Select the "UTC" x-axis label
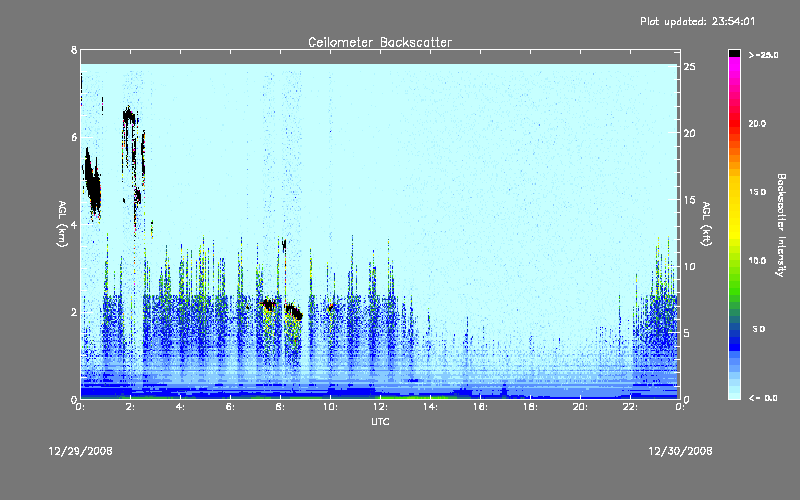Screen dimensions: 800x500 (x=380, y=421)
